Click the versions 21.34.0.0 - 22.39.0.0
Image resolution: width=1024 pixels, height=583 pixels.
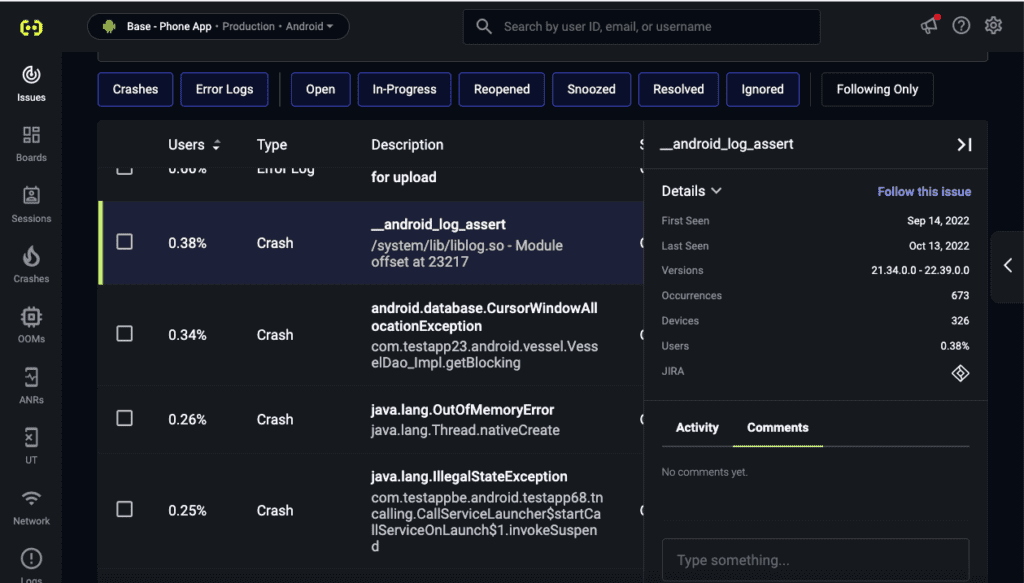[920, 270]
